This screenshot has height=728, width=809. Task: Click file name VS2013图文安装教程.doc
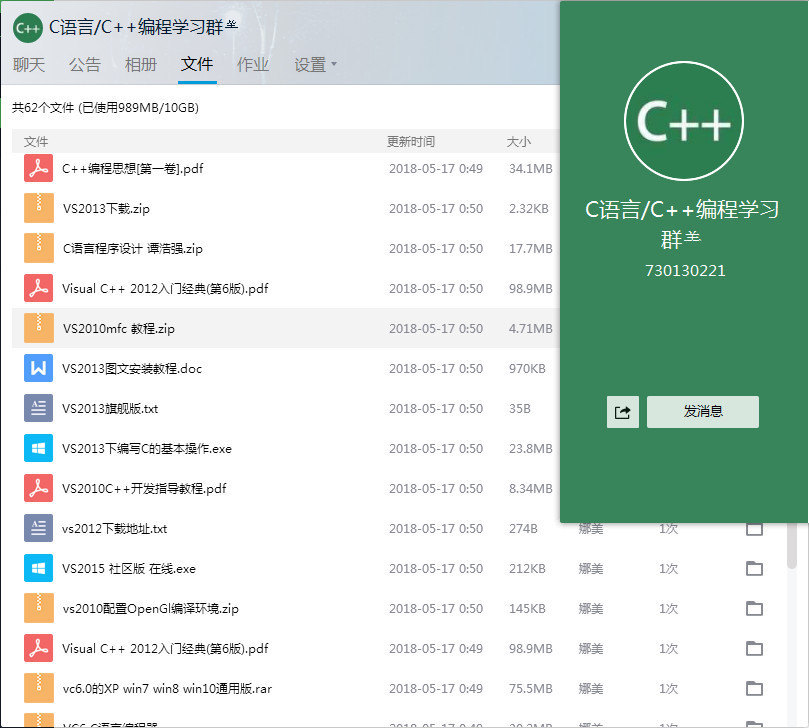point(132,368)
